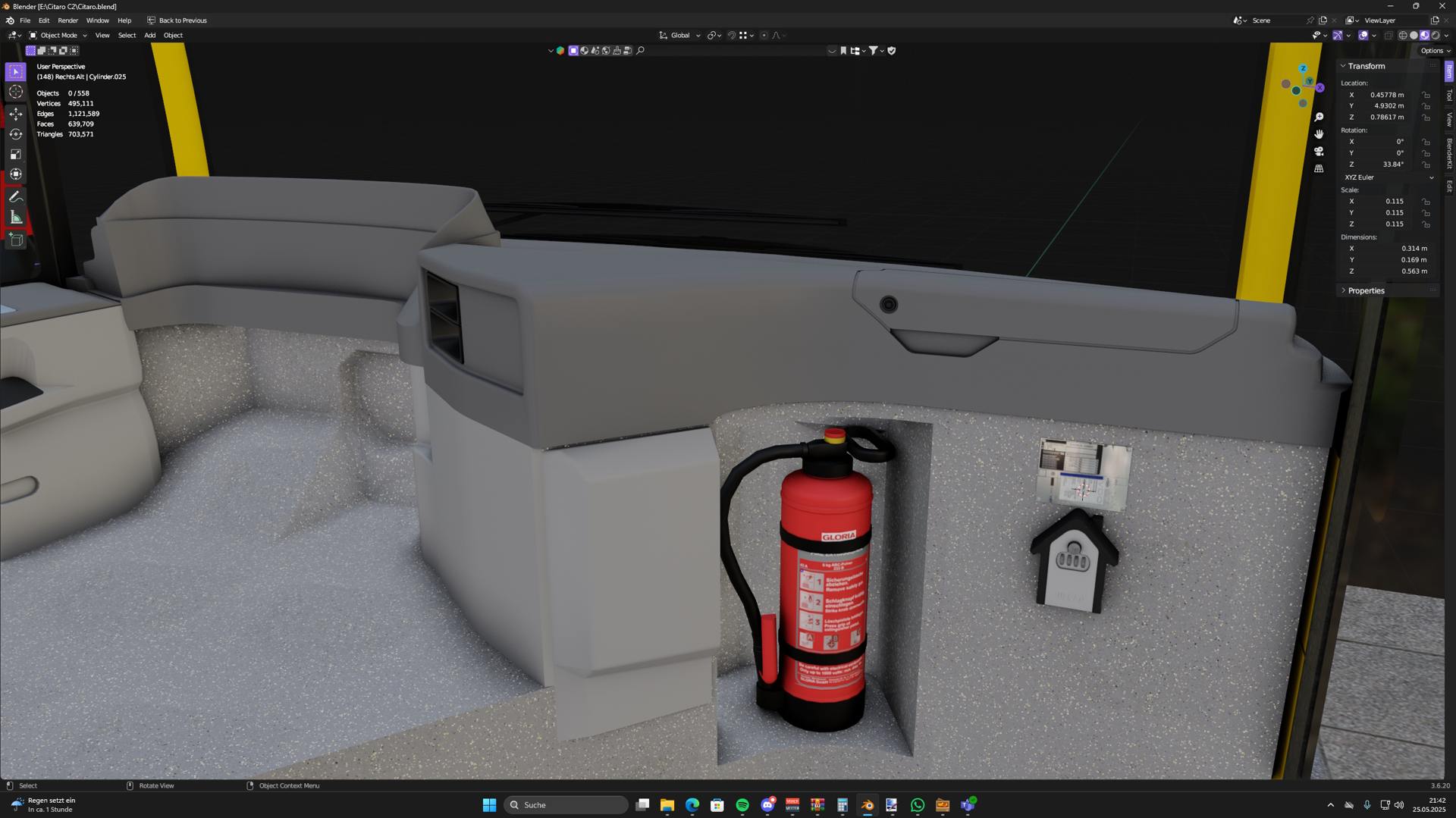Open Global transform orientation dropdown
Viewport: 1456px width, 818px height.
tap(679, 36)
